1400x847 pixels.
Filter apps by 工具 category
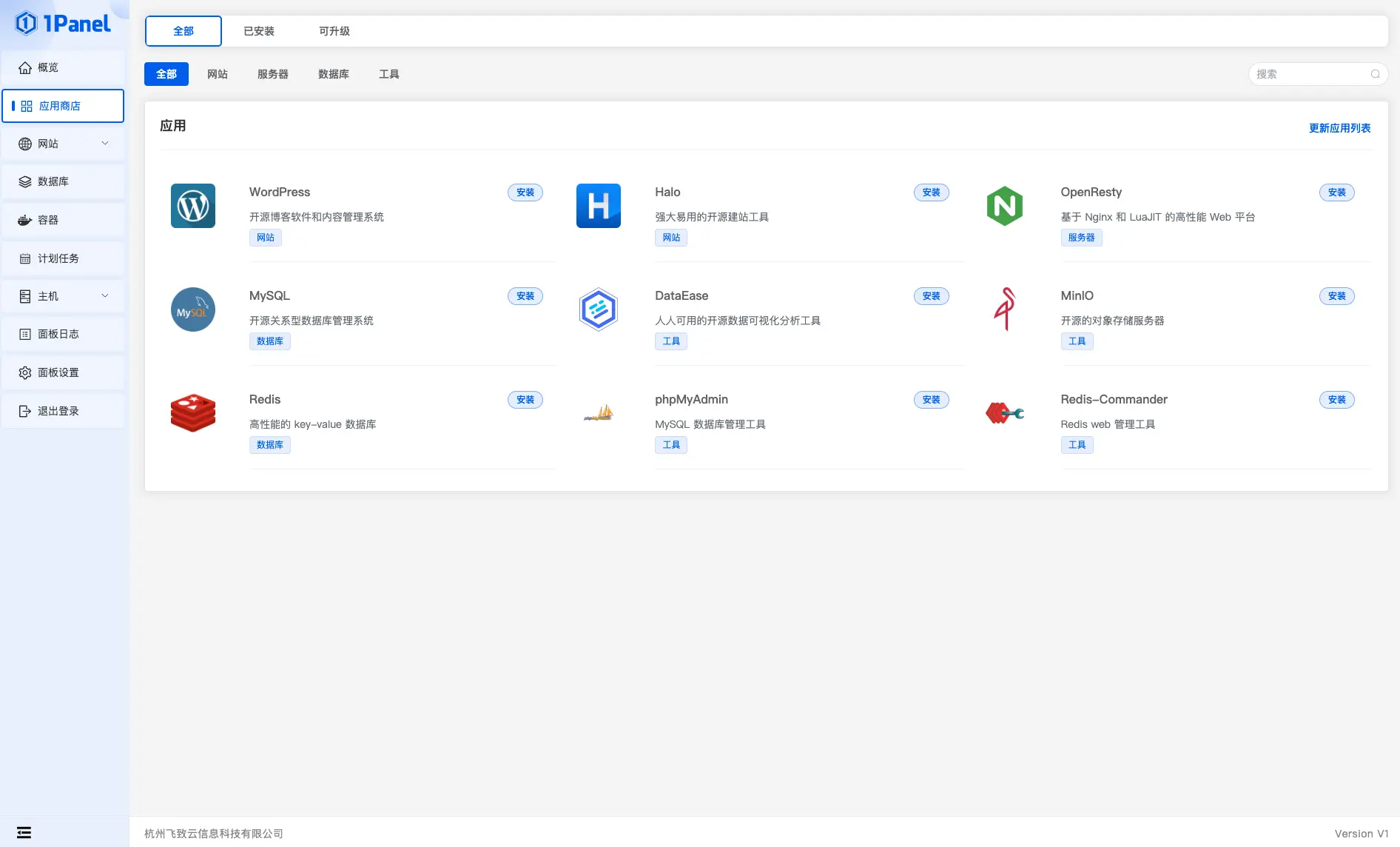point(389,74)
